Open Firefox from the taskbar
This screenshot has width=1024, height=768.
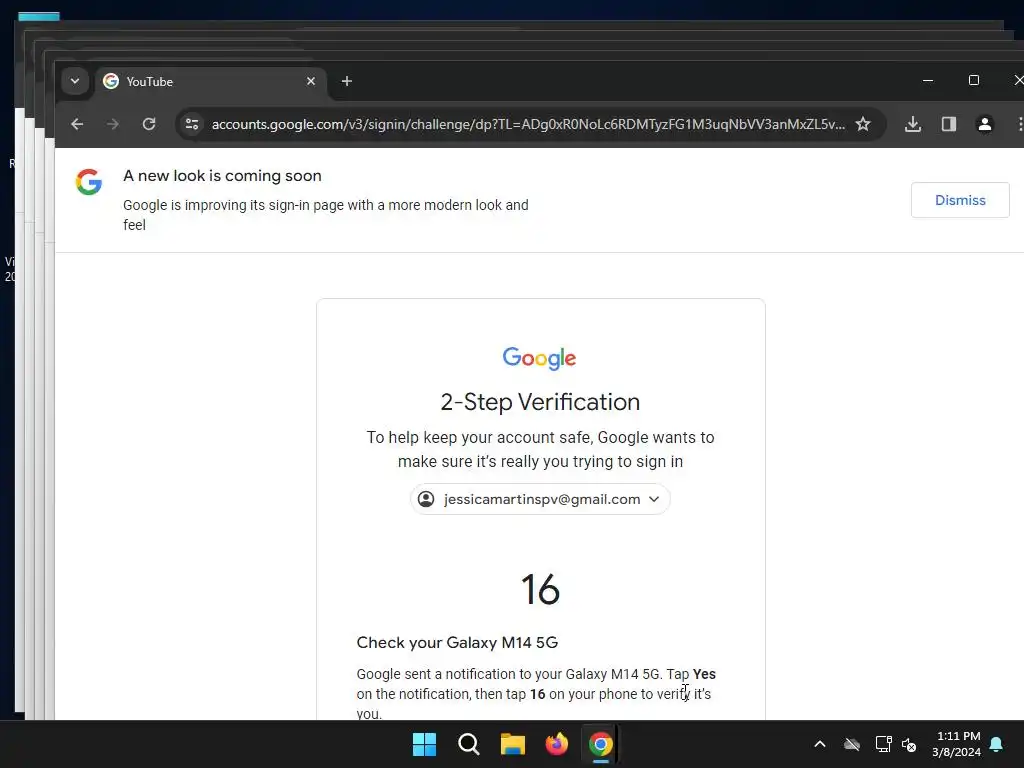(x=556, y=744)
